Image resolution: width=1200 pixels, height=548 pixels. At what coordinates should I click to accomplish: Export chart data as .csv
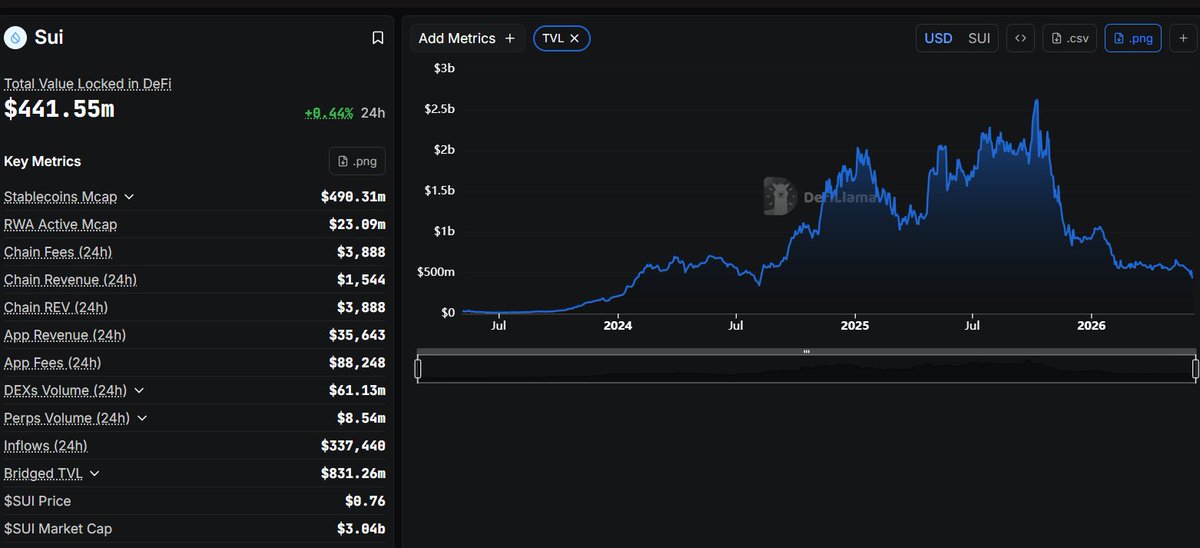point(1069,38)
